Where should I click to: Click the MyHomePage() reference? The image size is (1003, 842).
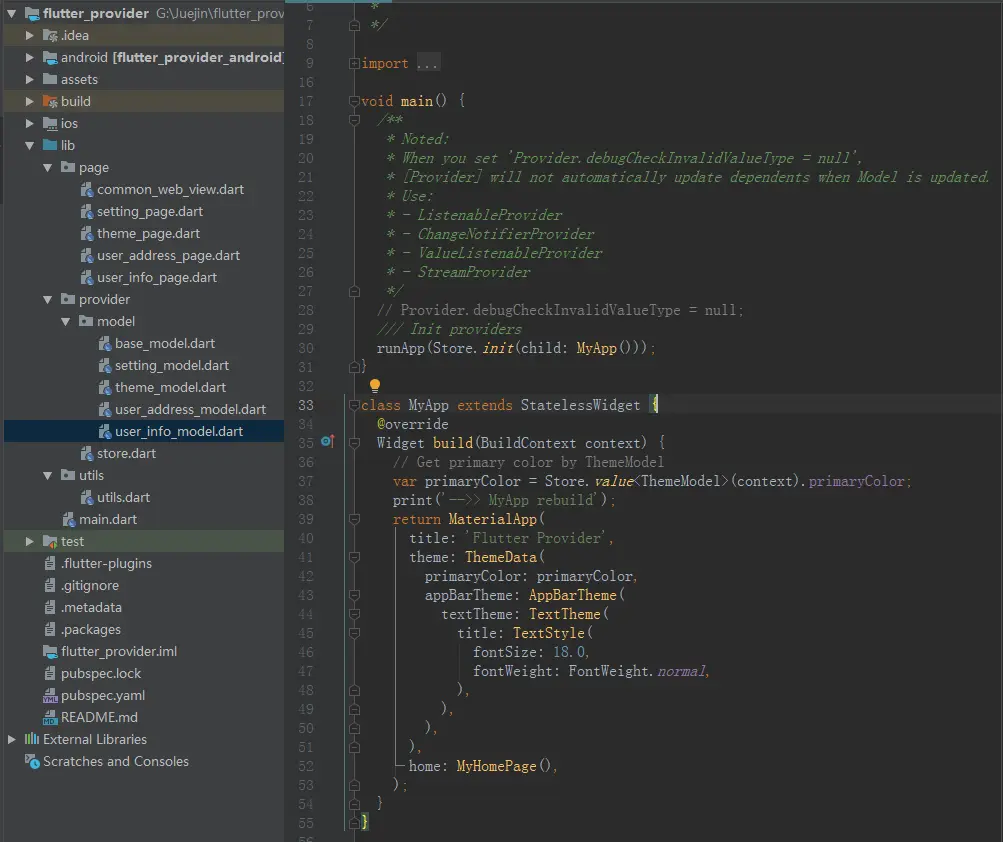(503, 766)
